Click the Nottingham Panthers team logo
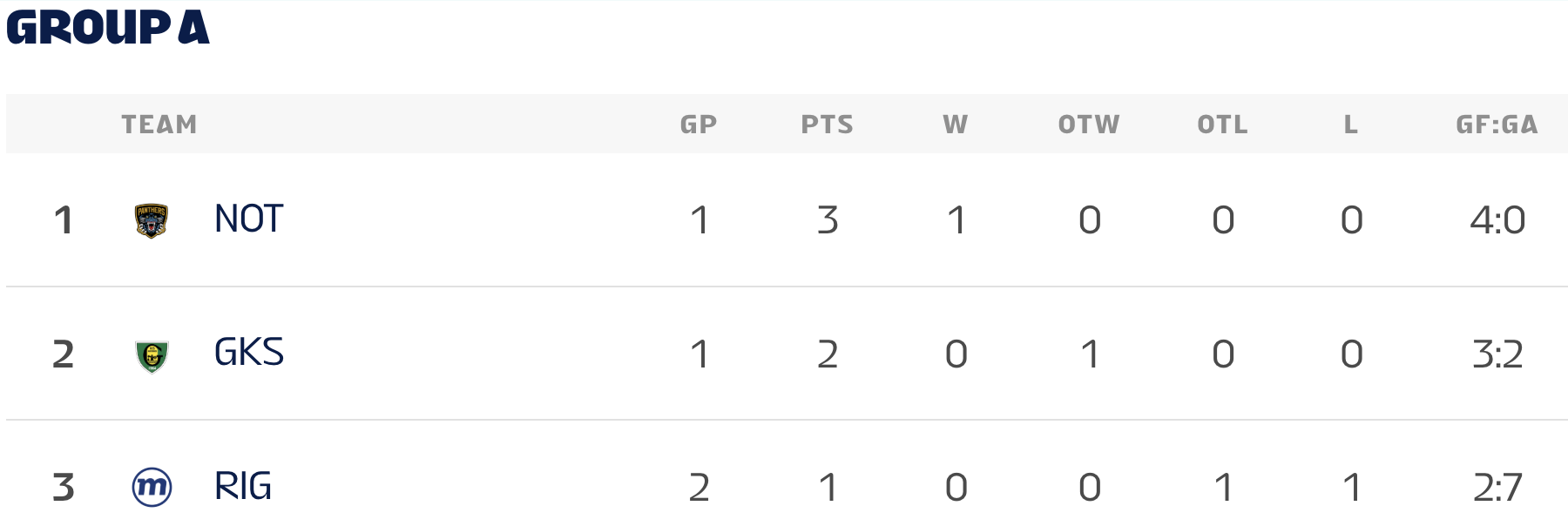The width and height of the screenshot is (1568, 526). pyautogui.click(x=151, y=220)
